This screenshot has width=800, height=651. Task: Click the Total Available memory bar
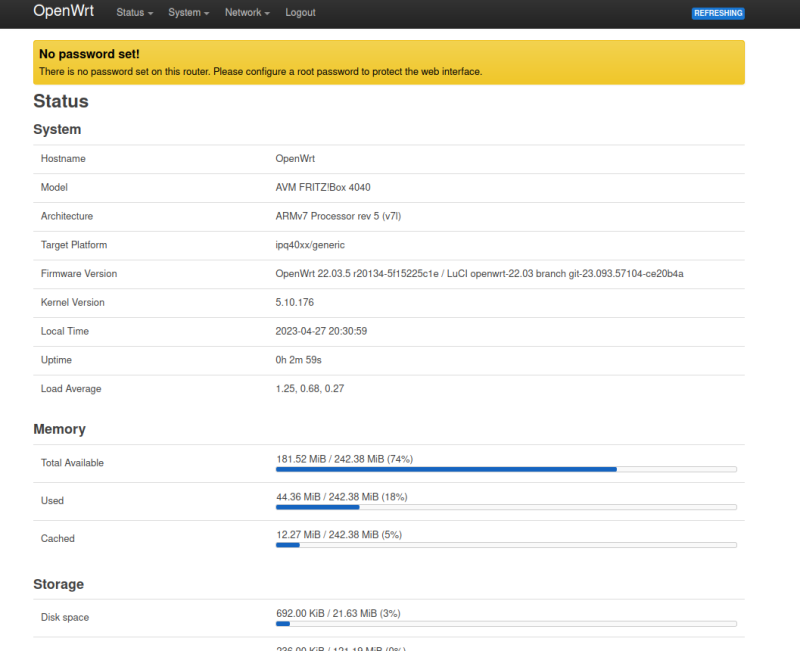(505, 468)
